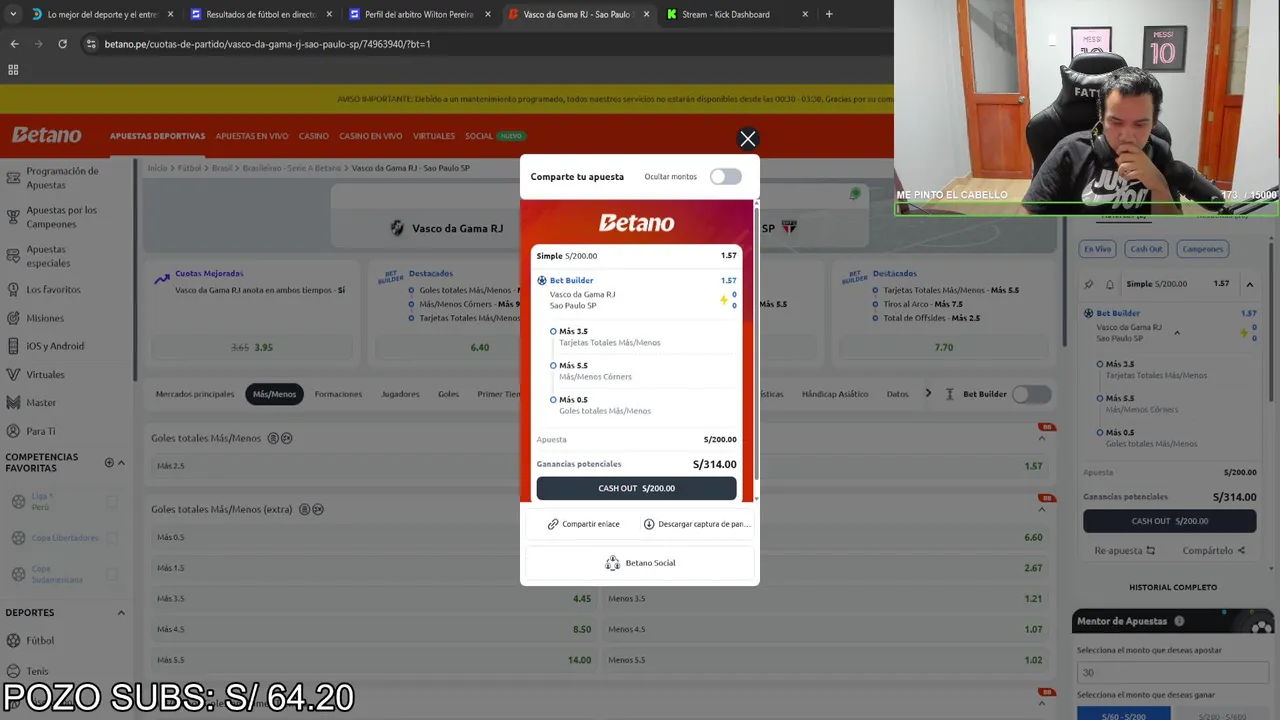Click Master sidebar icon
Image resolution: width=1280 pixels, height=720 pixels.
(x=13, y=402)
